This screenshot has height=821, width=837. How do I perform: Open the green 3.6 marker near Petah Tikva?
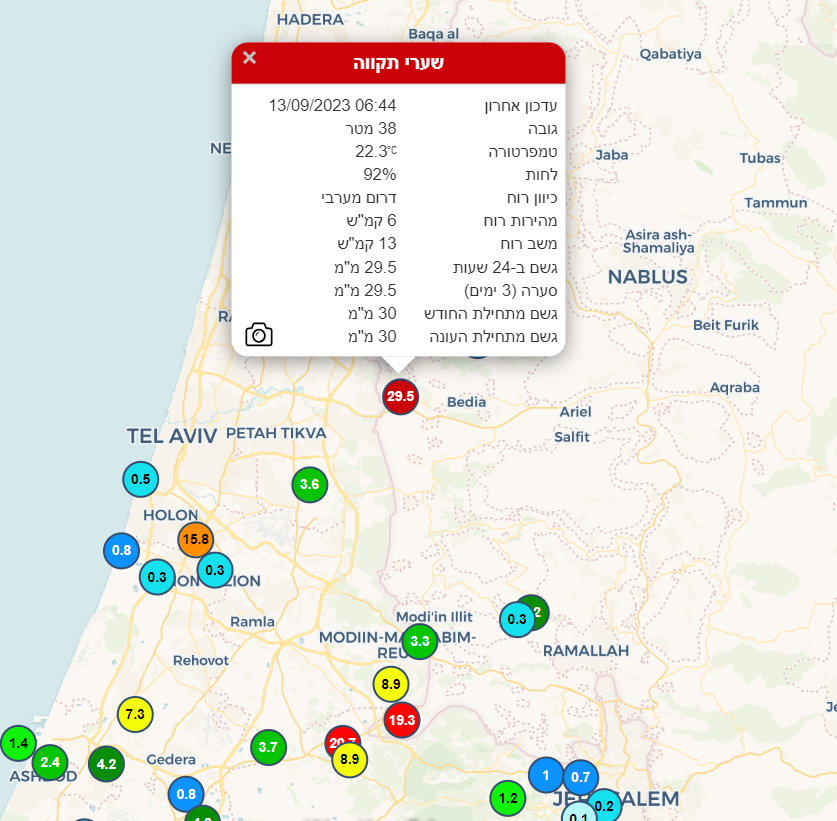point(309,485)
